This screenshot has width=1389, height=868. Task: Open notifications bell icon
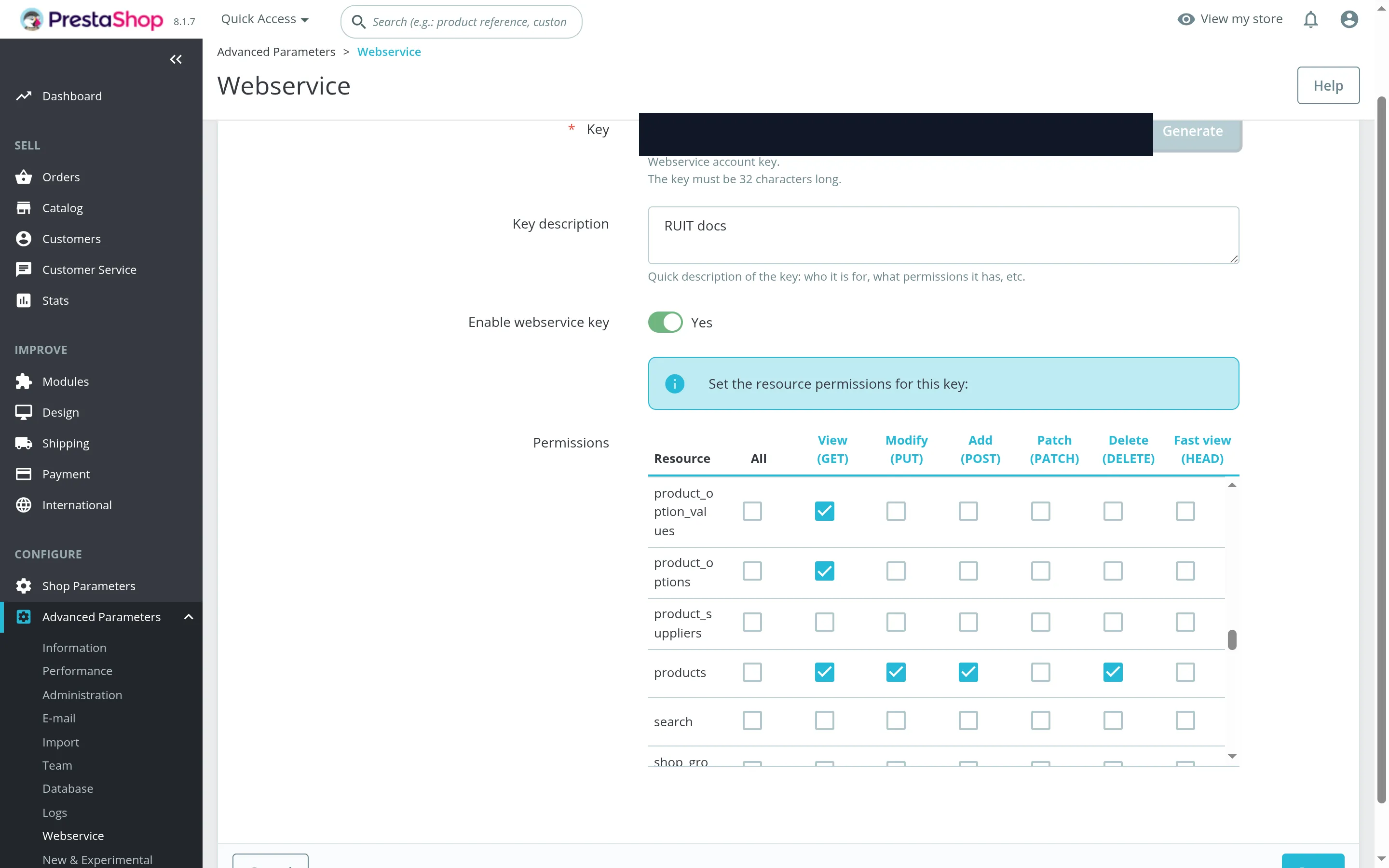pos(1310,19)
